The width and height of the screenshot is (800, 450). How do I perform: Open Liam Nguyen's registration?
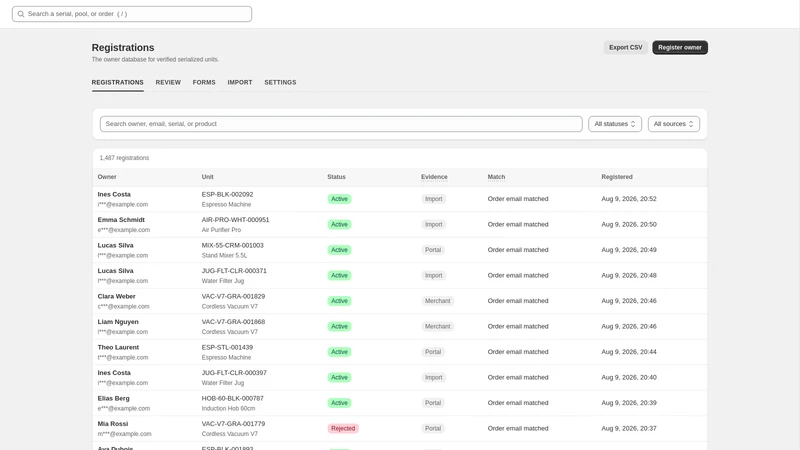400,327
